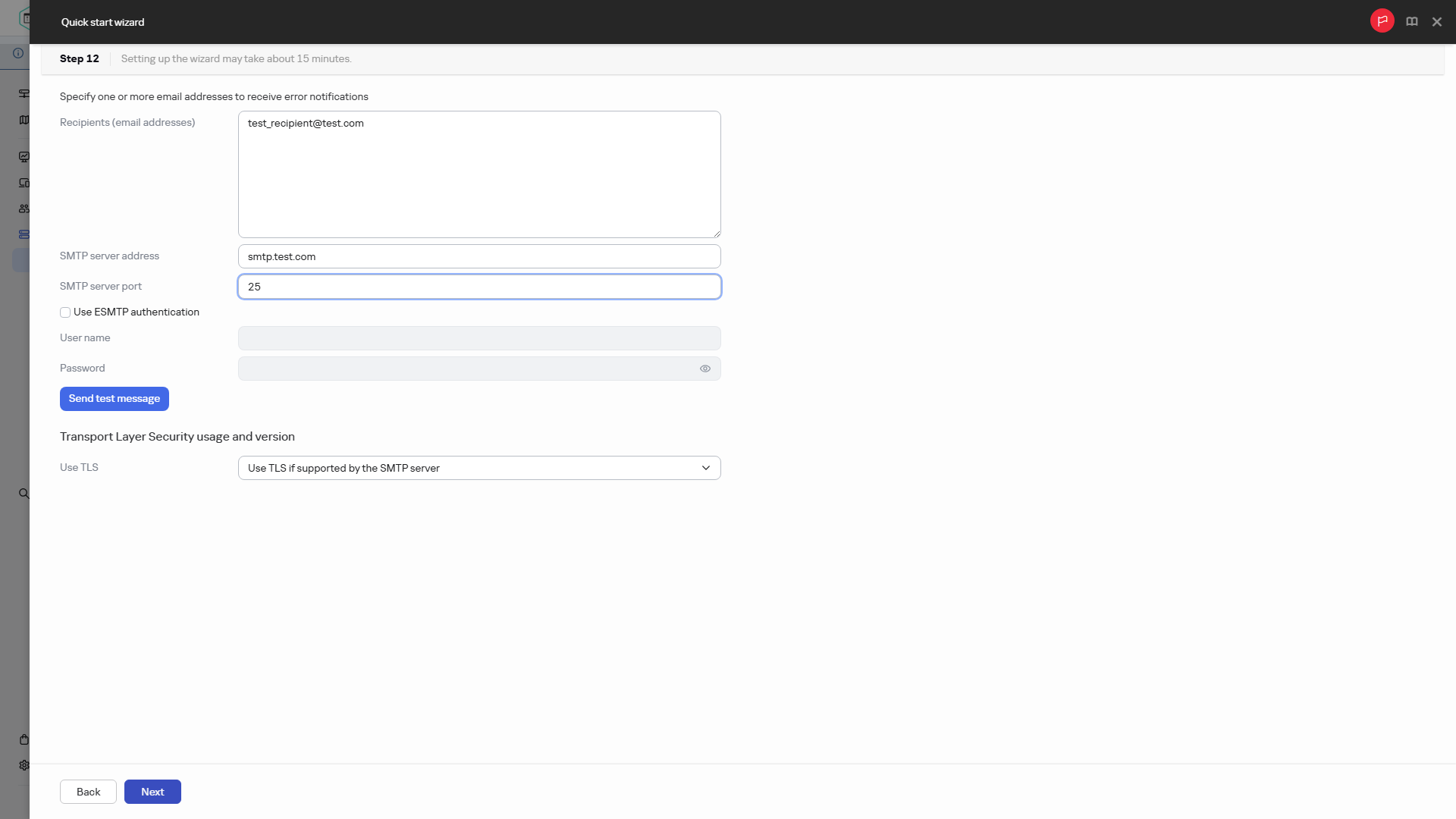Click the Use TLS dropdown chevron arrow

click(x=705, y=468)
